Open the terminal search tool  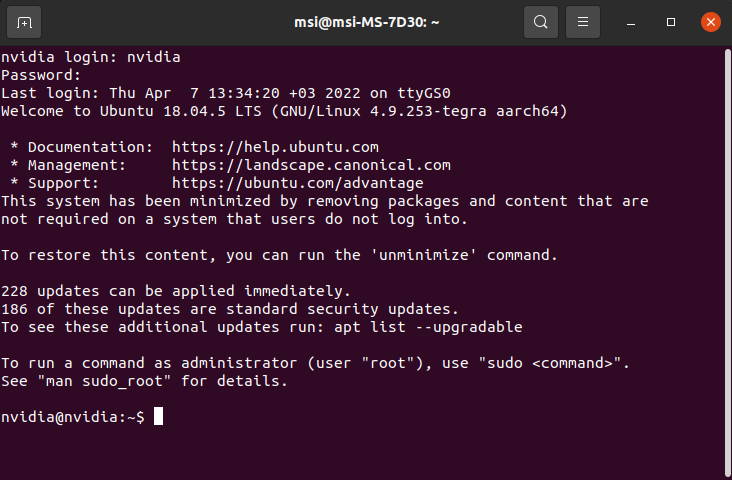coord(541,22)
